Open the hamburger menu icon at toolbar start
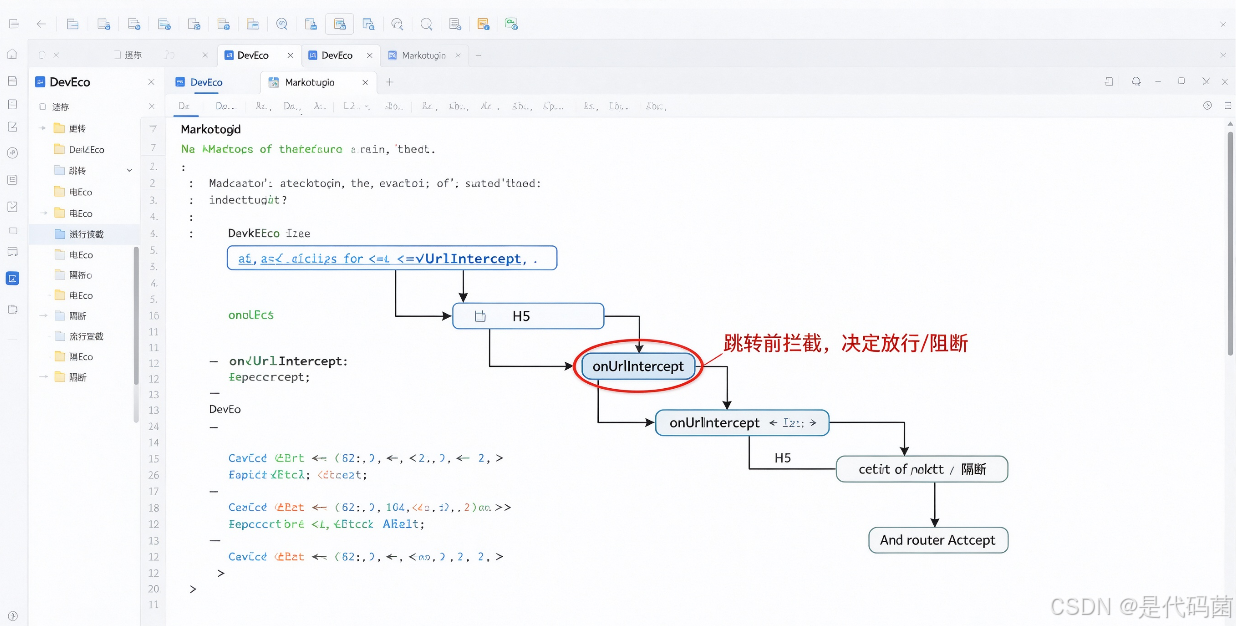1237x626 pixels. pyautogui.click(x=13, y=23)
